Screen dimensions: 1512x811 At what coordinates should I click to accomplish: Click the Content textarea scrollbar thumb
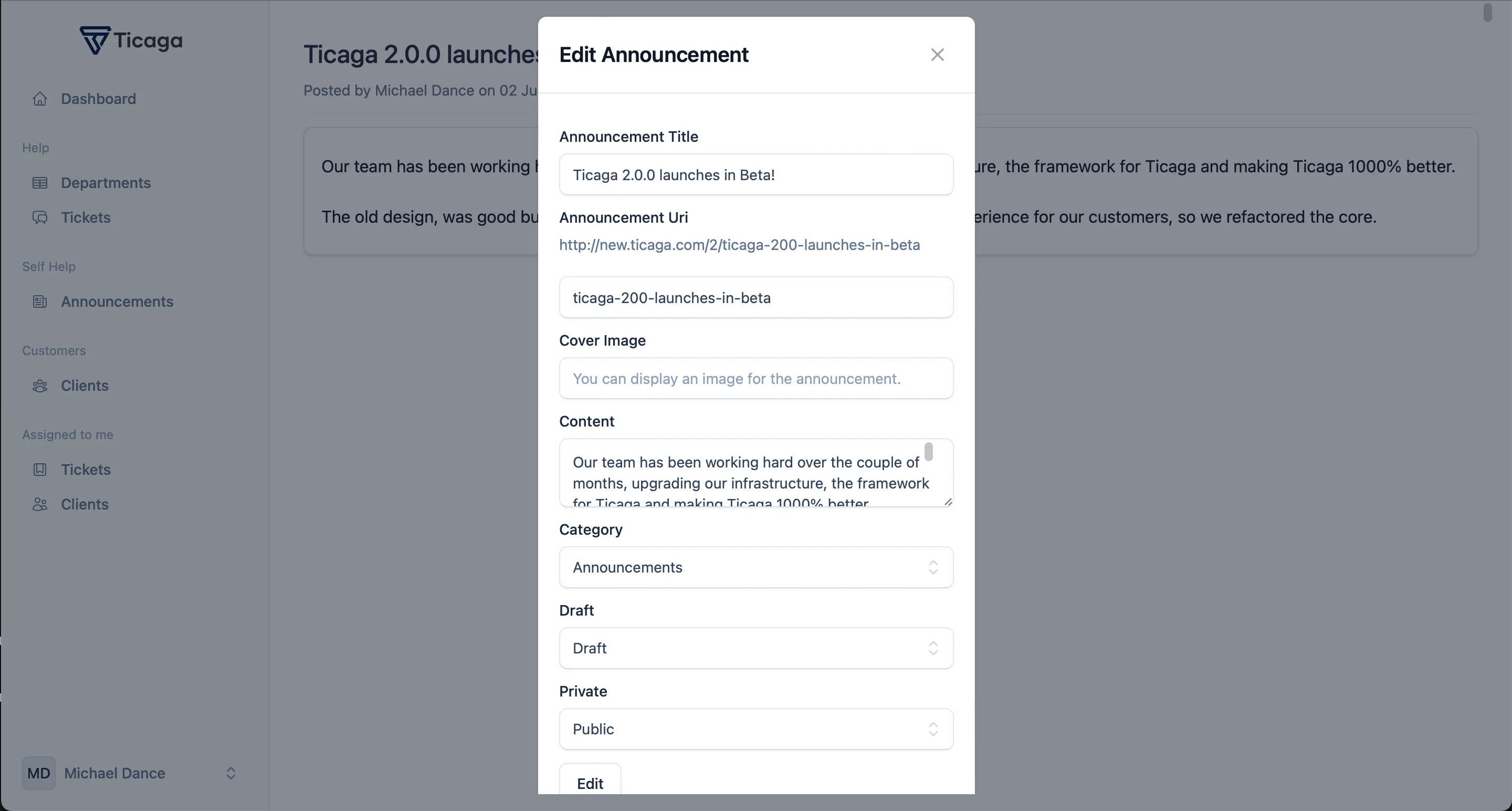tap(929, 452)
